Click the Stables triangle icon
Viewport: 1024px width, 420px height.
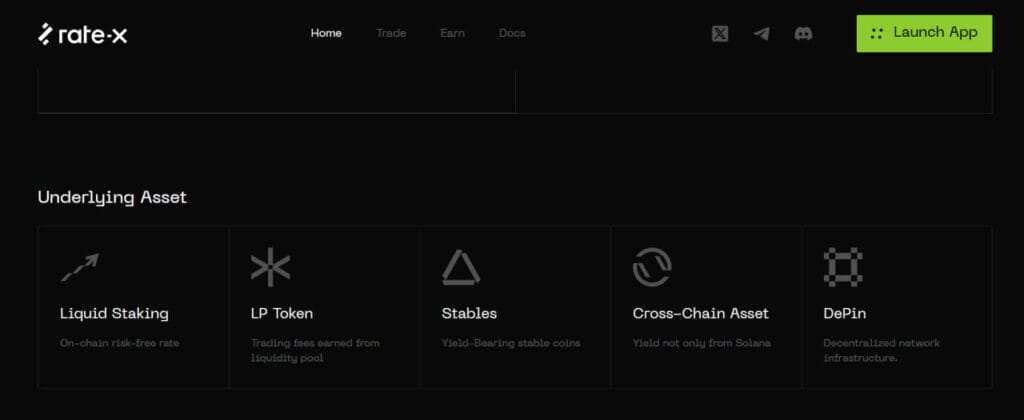point(461,267)
